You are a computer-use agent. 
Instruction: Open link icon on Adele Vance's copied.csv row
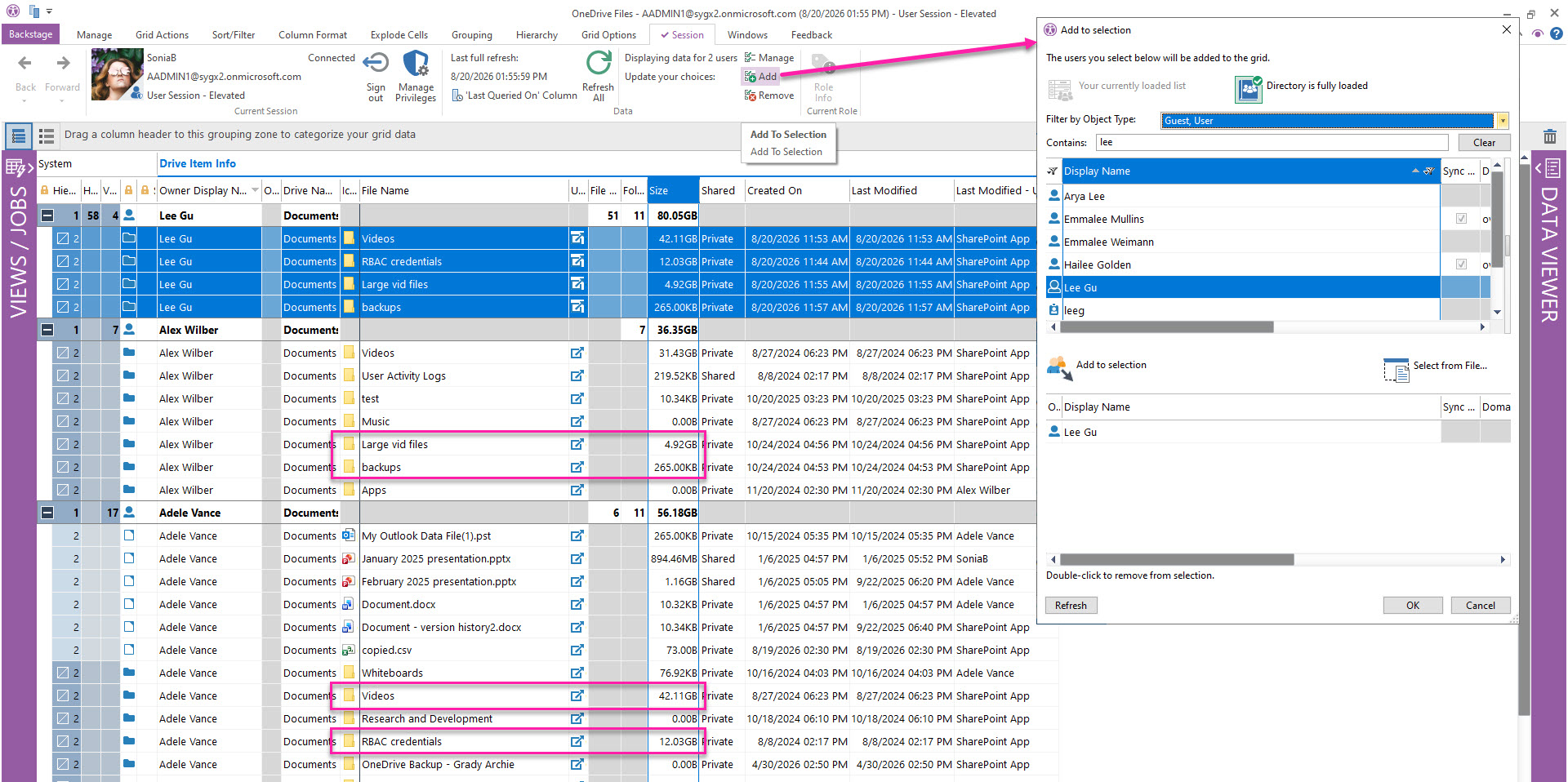click(577, 651)
